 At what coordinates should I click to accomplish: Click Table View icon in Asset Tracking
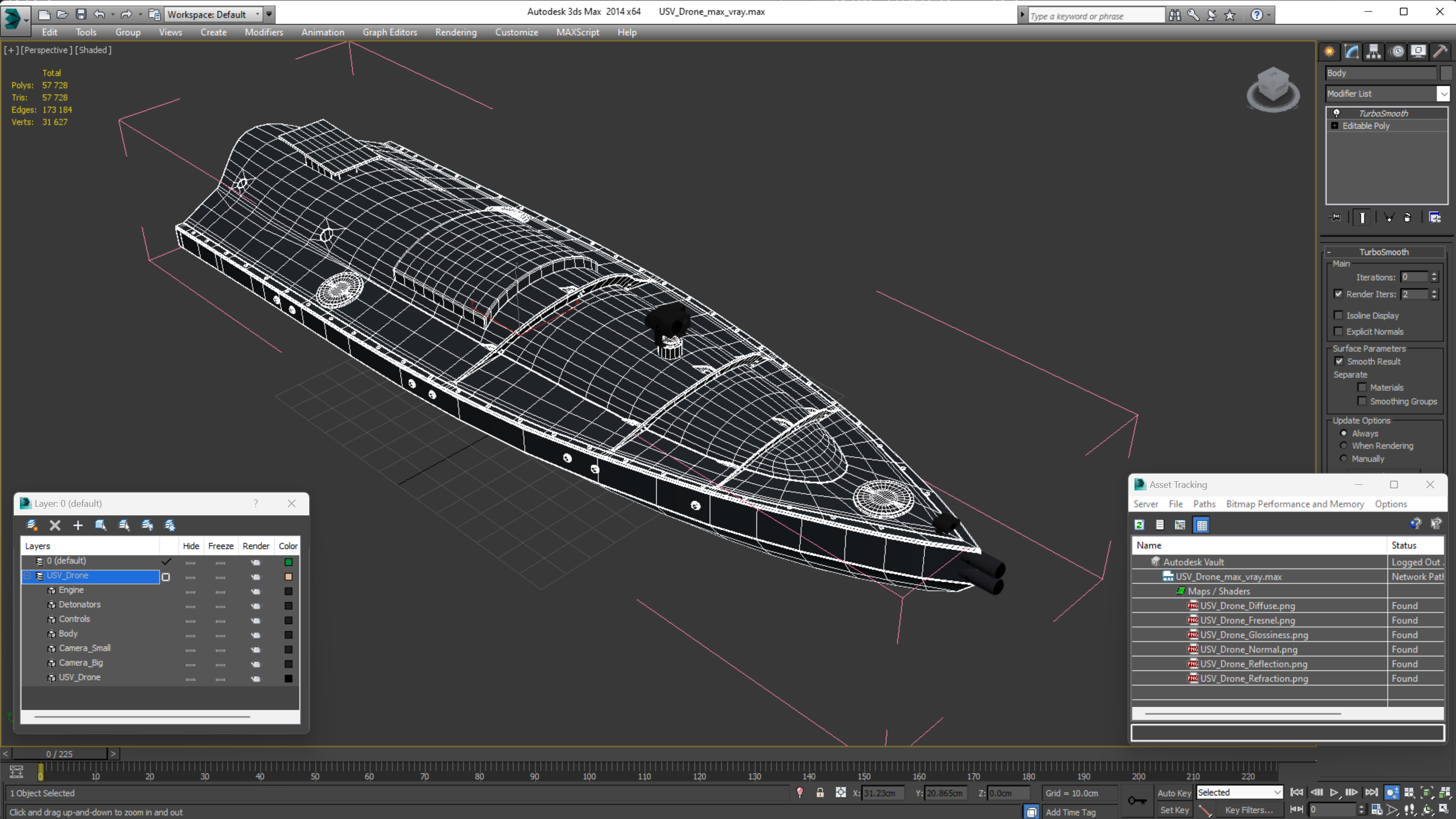point(1202,525)
